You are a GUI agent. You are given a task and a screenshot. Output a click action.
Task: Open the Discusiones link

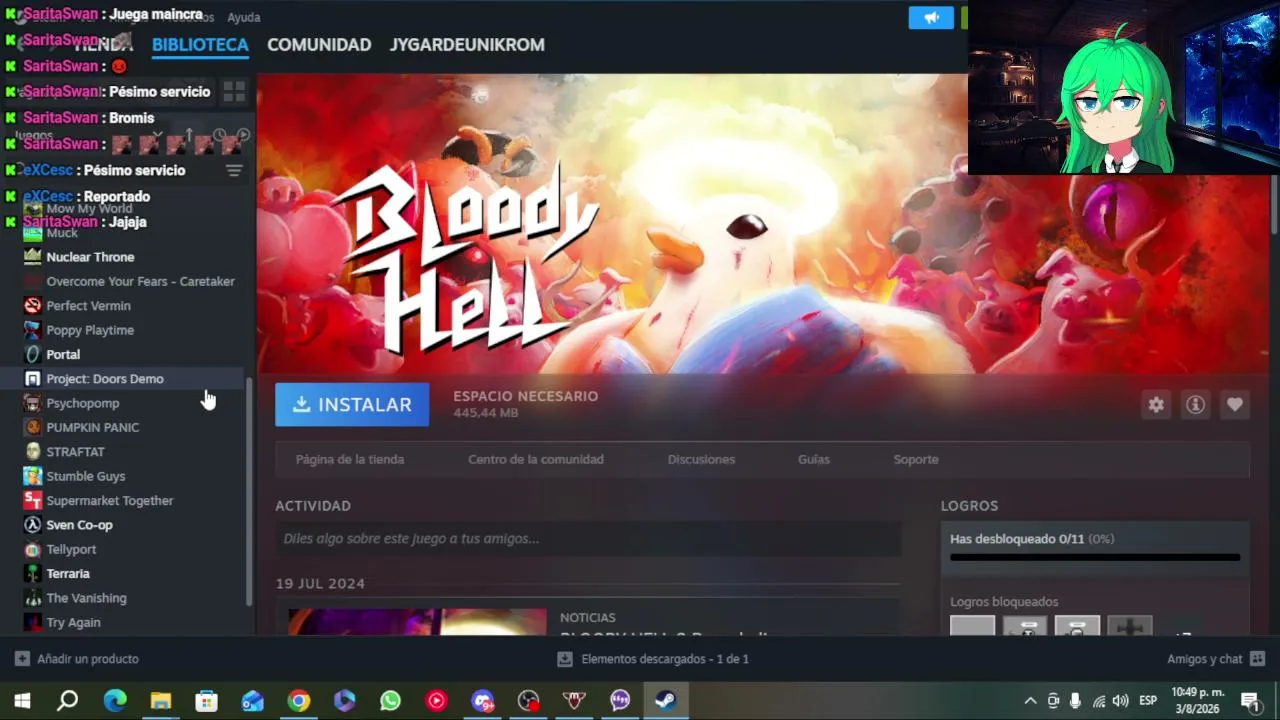coord(701,460)
